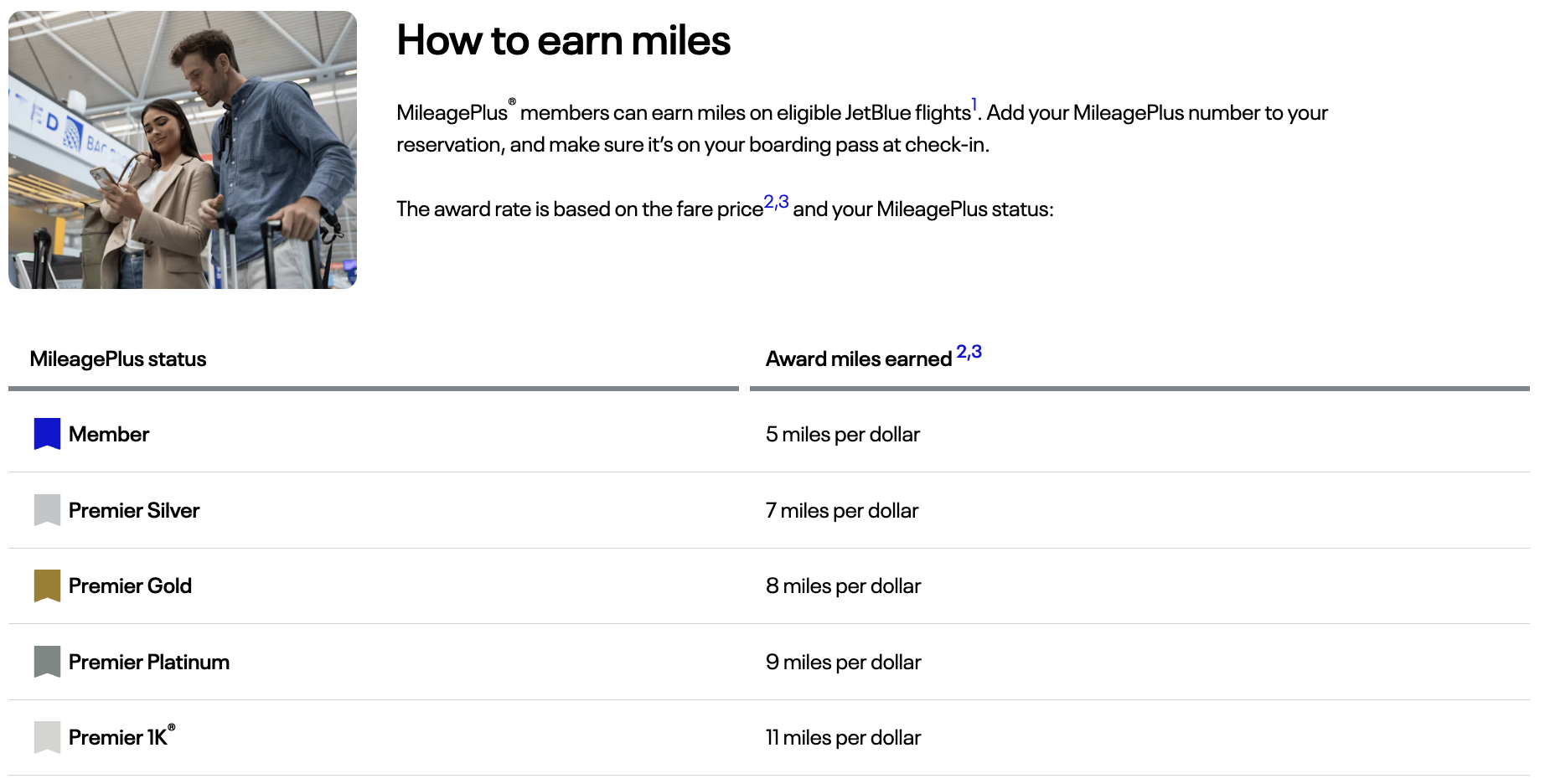
Task: Select the Premier Silver row label
Action: click(134, 510)
